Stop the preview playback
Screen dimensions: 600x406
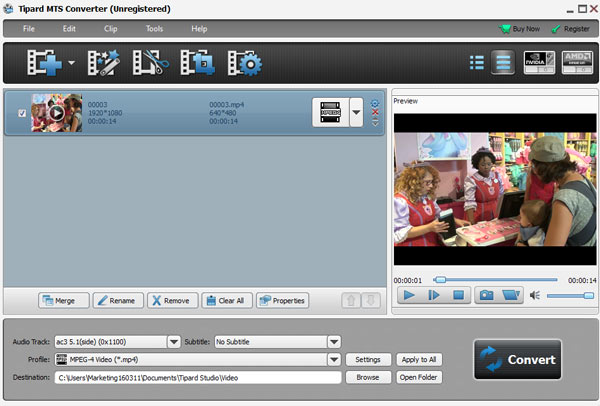click(458, 295)
